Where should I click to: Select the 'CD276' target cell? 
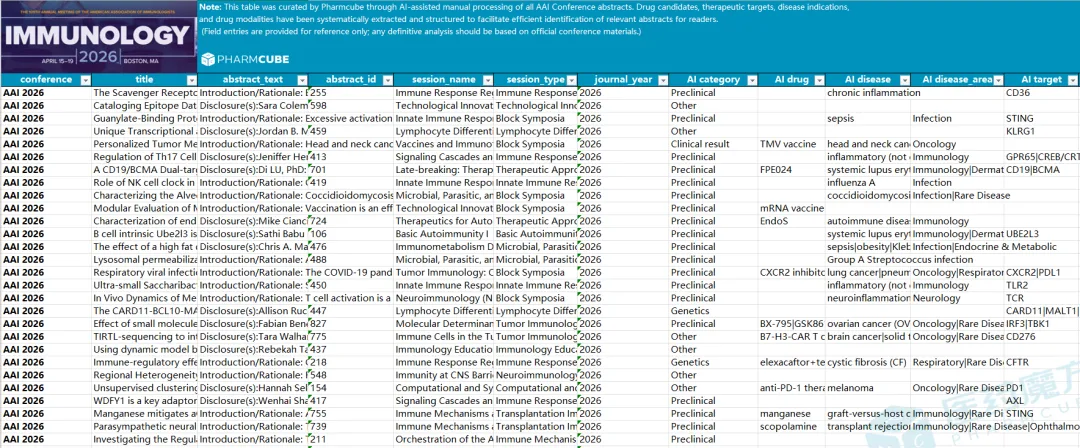coord(1042,336)
